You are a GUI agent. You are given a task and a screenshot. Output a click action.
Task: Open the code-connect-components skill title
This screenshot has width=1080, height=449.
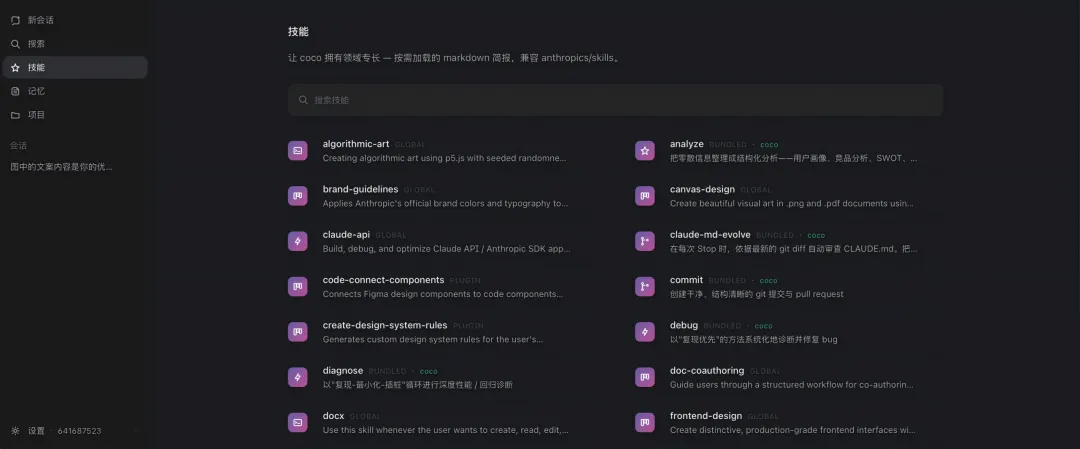click(x=383, y=280)
